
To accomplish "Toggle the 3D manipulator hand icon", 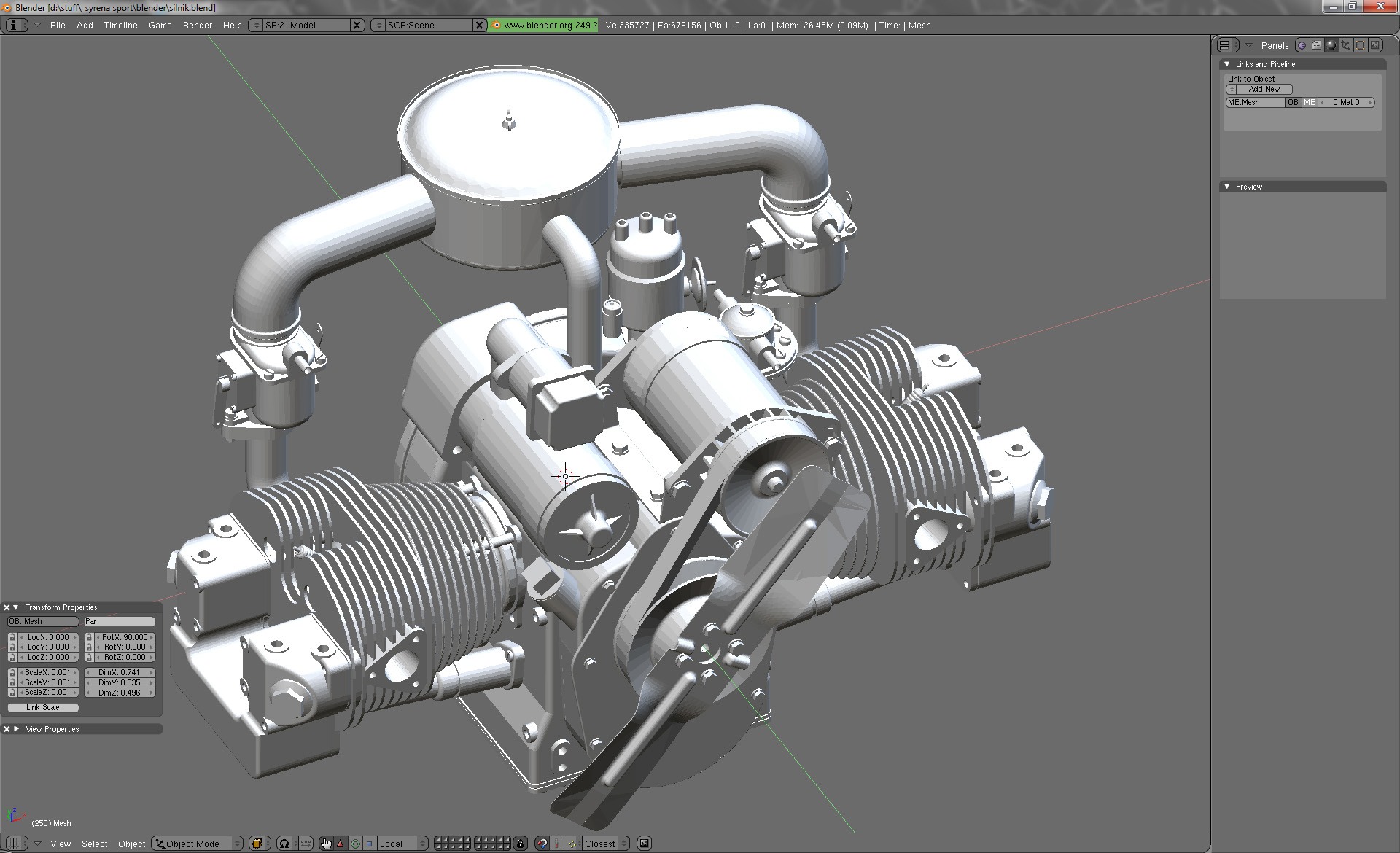I will (x=326, y=844).
